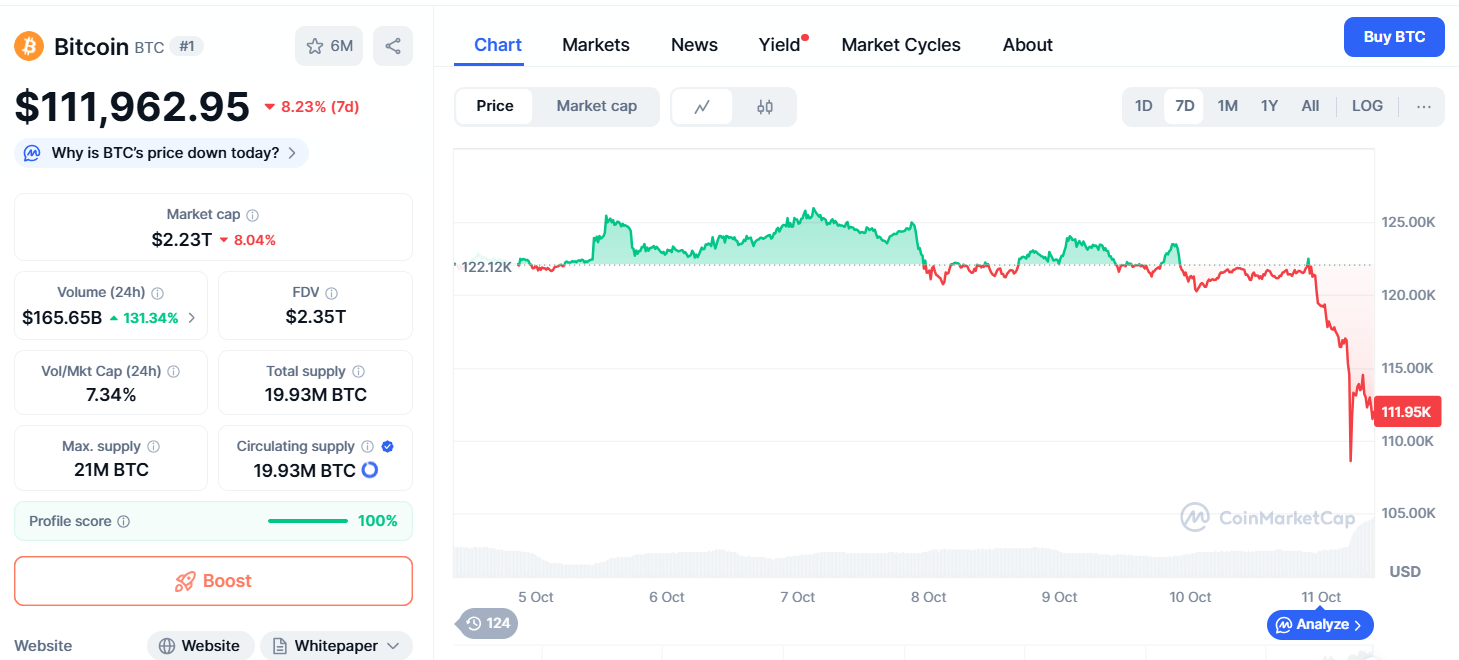Click Circulating supply info icon

(x=368, y=447)
